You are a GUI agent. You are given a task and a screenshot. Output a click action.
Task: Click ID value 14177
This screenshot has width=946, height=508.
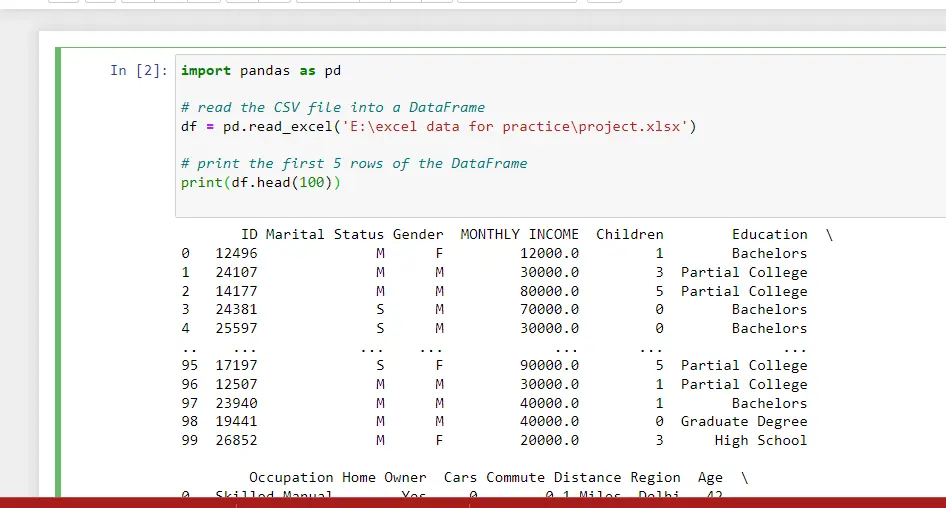[x=236, y=291]
